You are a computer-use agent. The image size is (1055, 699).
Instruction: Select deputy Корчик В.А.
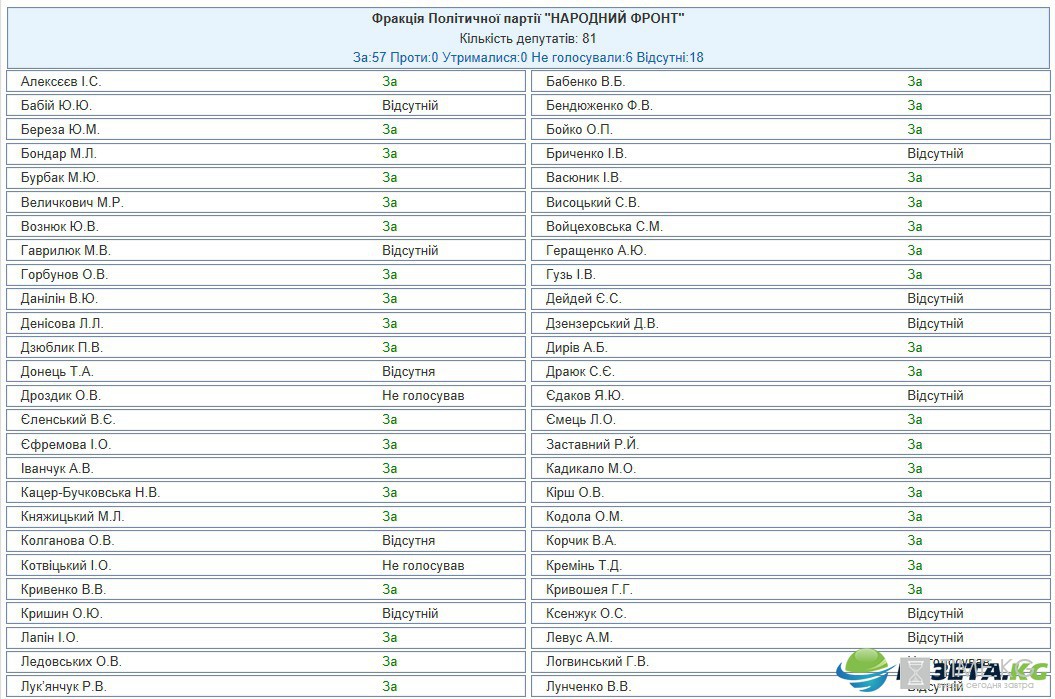point(581,541)
